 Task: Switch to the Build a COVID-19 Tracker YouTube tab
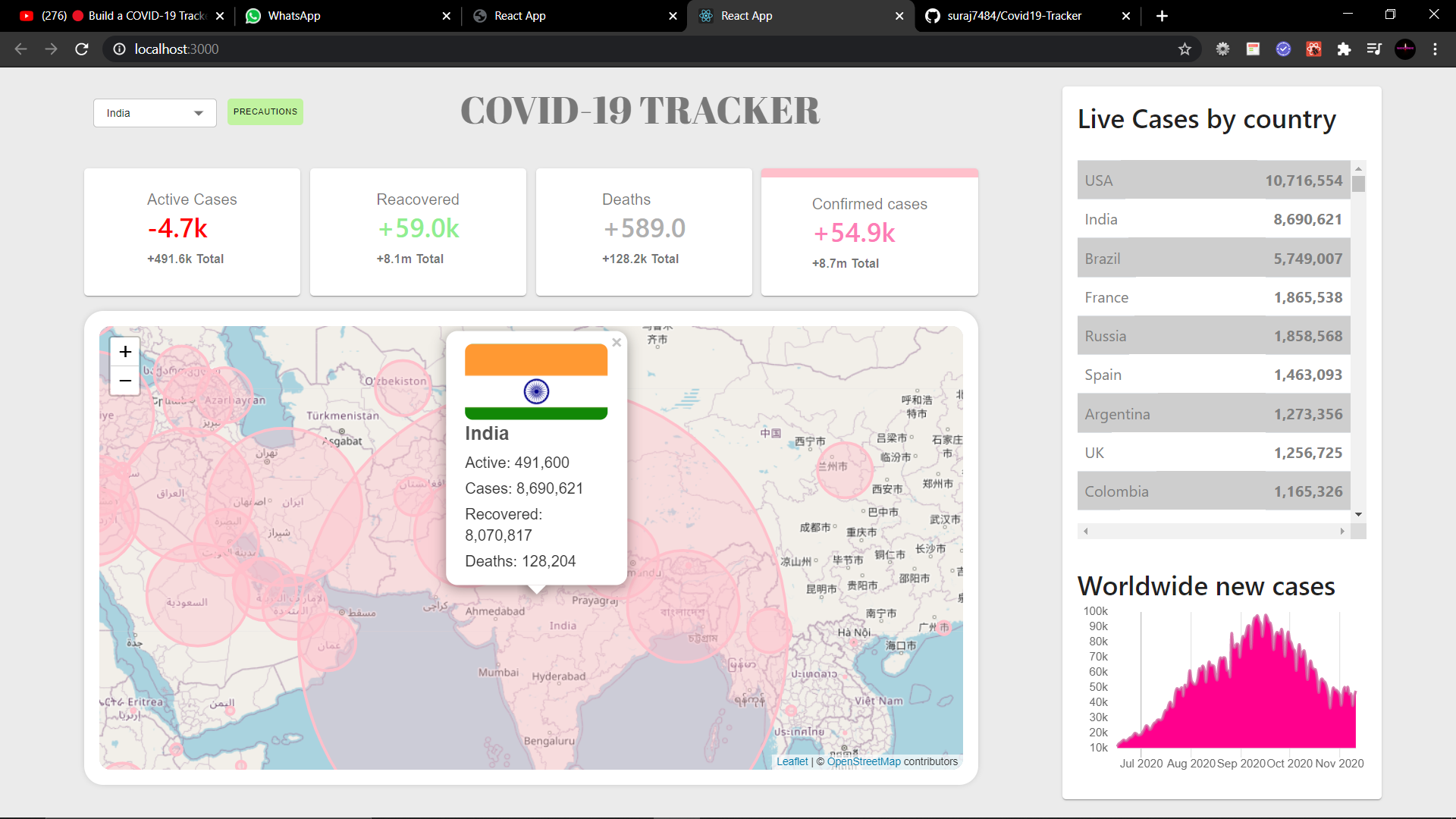pyautogui.click(x=121, y=16)
